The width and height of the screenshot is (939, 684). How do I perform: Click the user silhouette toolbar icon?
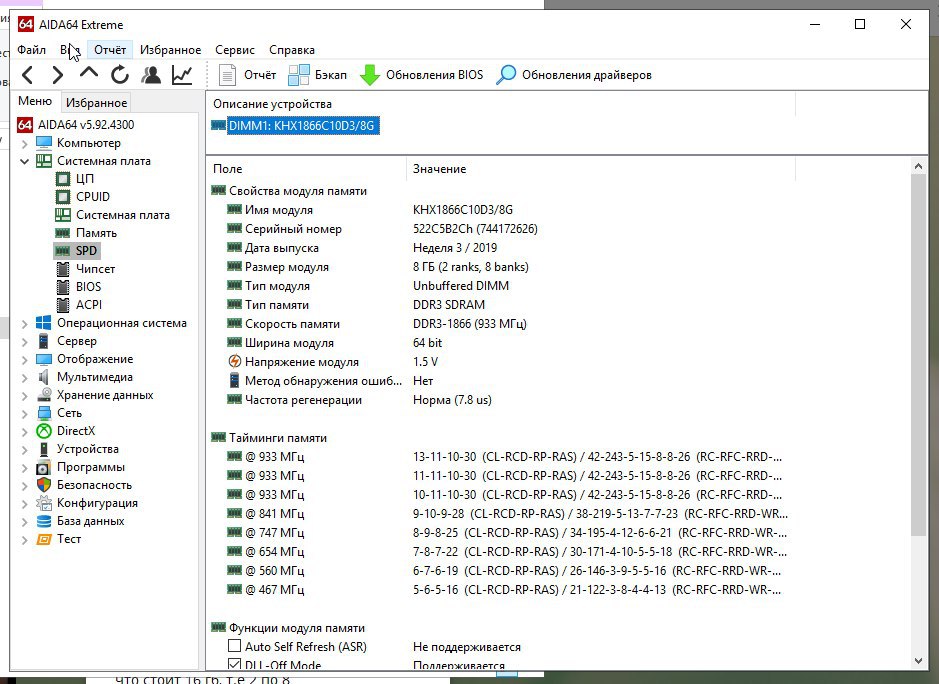151,75
